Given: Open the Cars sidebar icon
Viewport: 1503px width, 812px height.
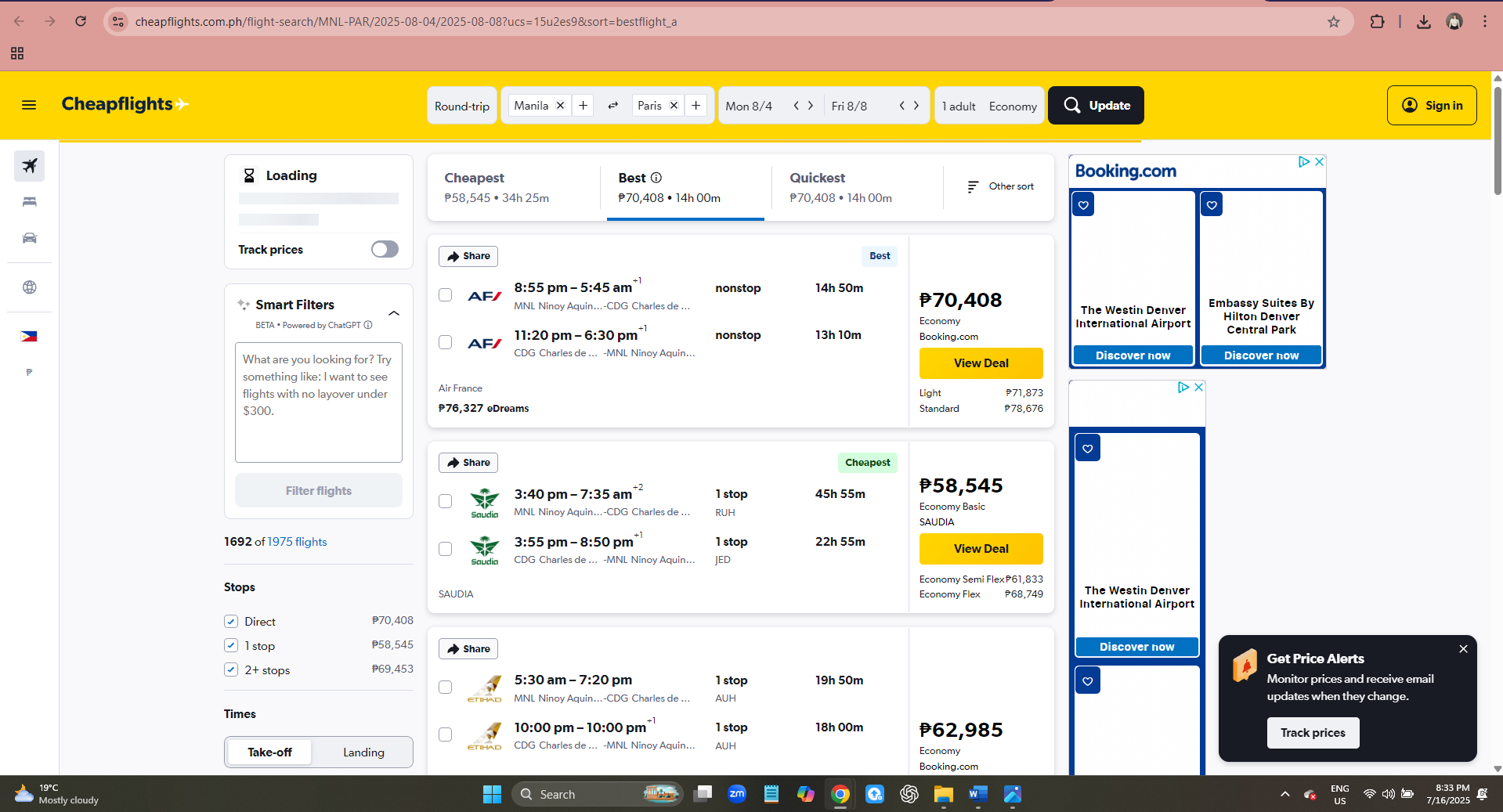Looking at the screenshot, I should pos(30,238).
